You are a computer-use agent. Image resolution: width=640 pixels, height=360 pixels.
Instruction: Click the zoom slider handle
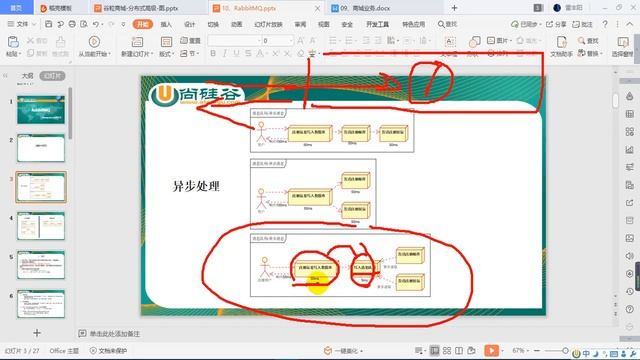(x=565, y=351)
